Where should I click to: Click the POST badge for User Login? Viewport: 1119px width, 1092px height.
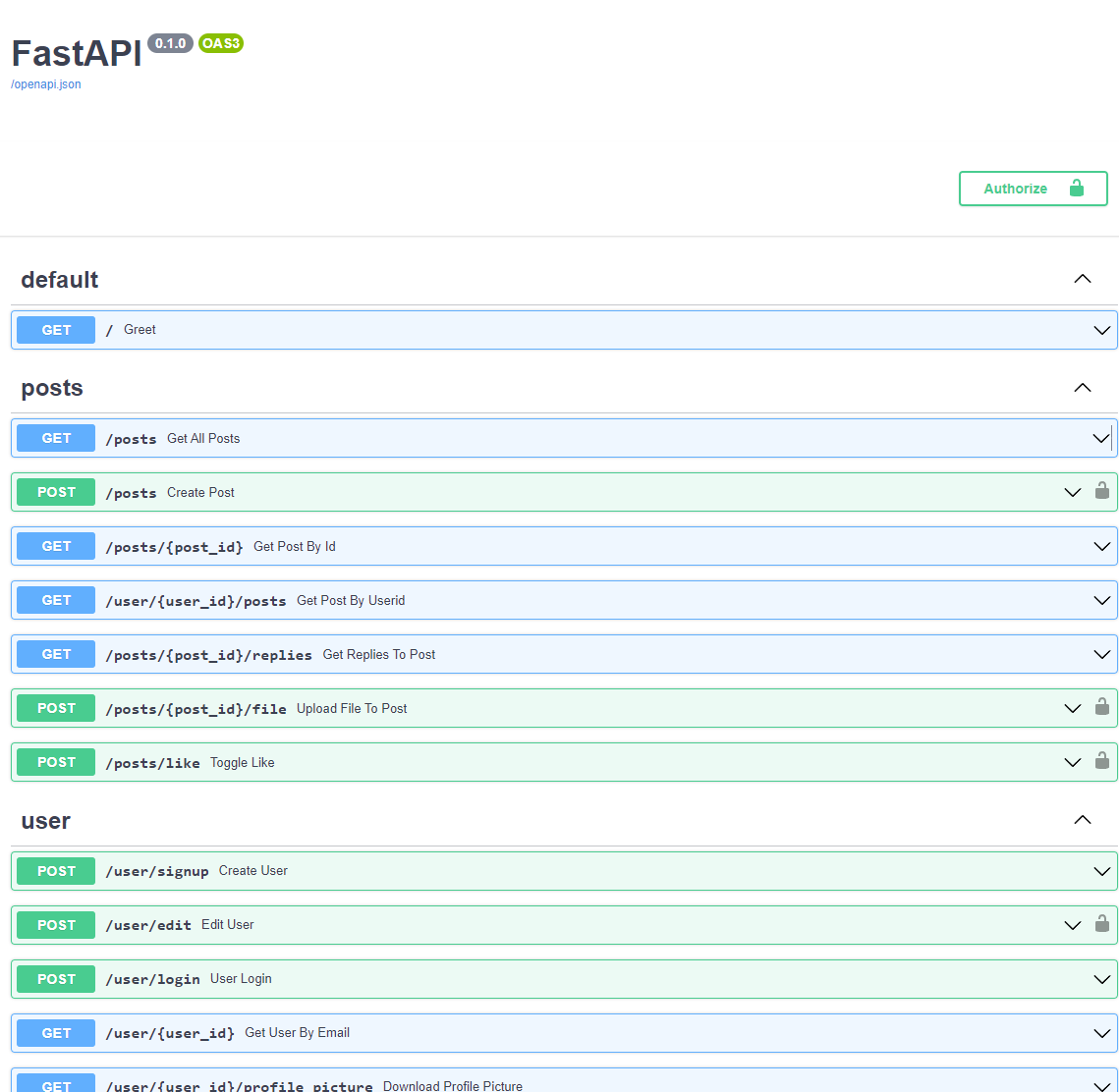[x=56, y=979]
